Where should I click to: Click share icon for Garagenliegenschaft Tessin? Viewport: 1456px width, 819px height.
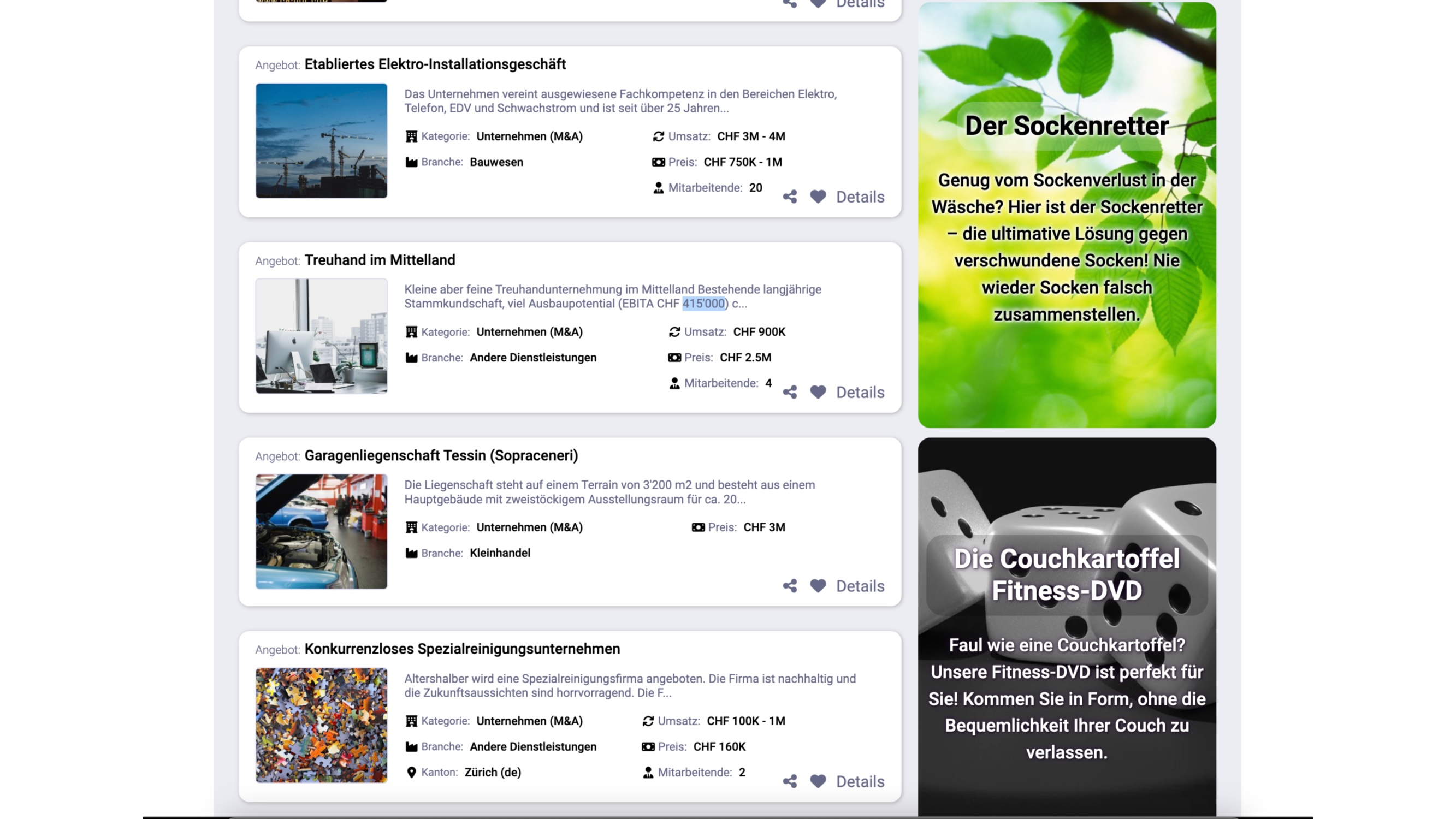pyautogui.click(x=790, y=586)
